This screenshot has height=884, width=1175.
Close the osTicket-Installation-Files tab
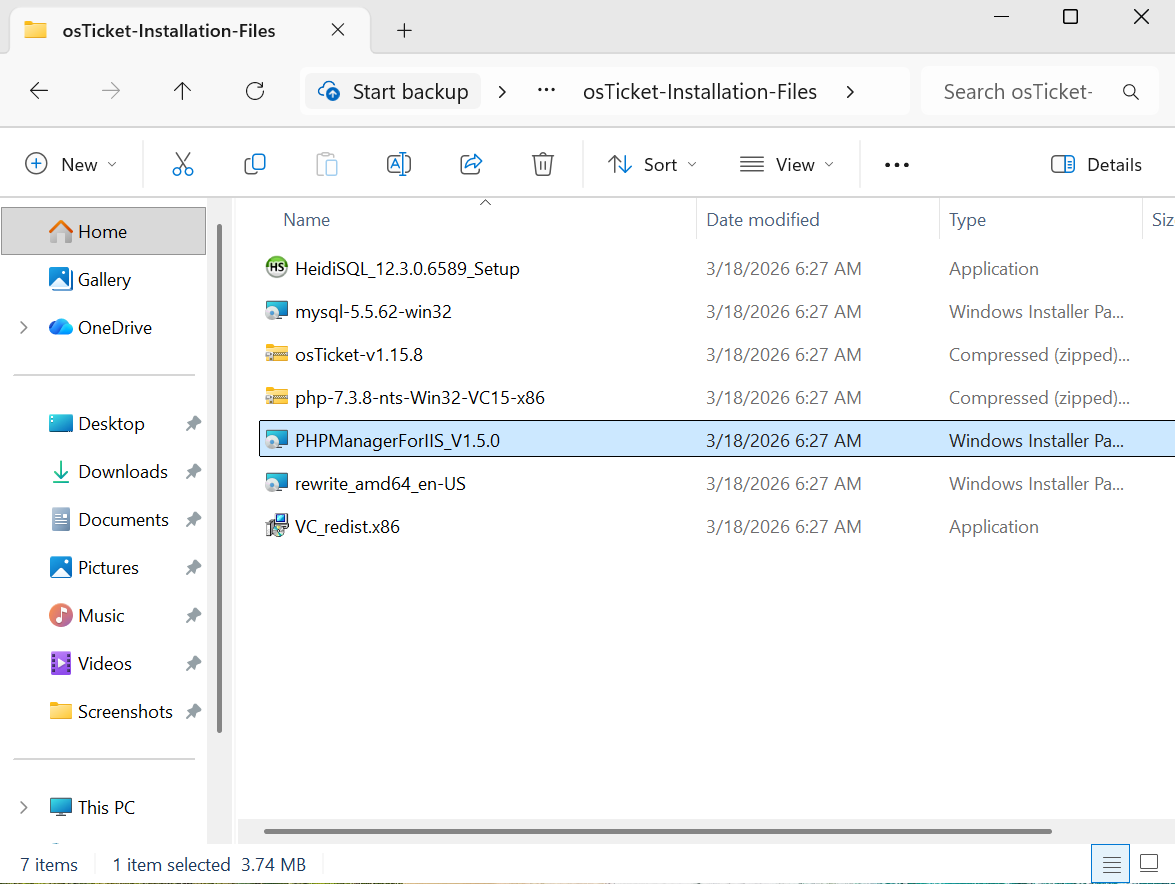click(x=338, y=30)
